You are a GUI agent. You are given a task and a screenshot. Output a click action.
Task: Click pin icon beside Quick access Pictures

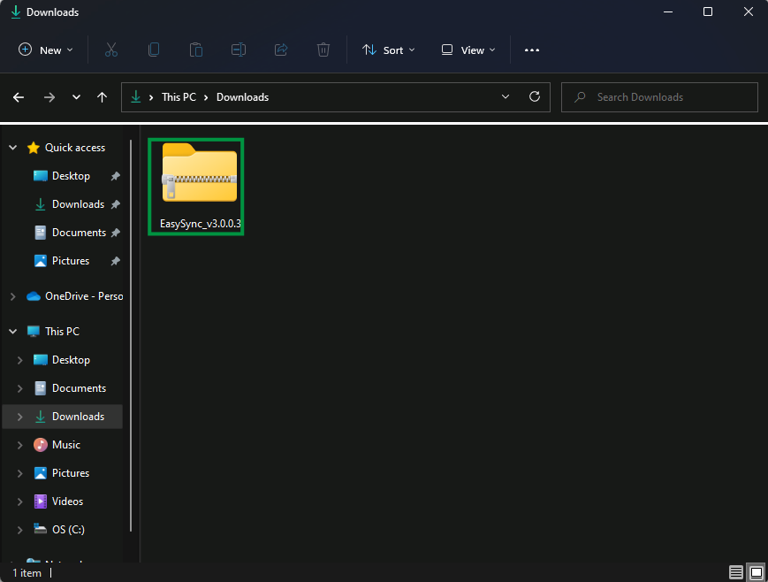(116, 261)
